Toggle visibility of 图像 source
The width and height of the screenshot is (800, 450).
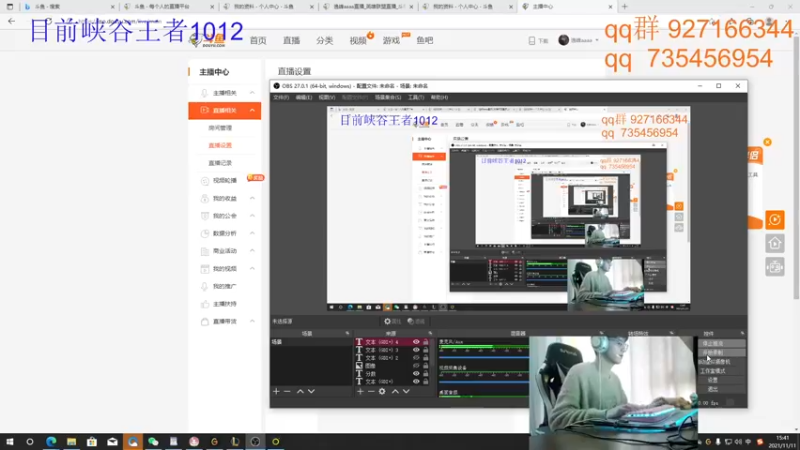[416, 365]
